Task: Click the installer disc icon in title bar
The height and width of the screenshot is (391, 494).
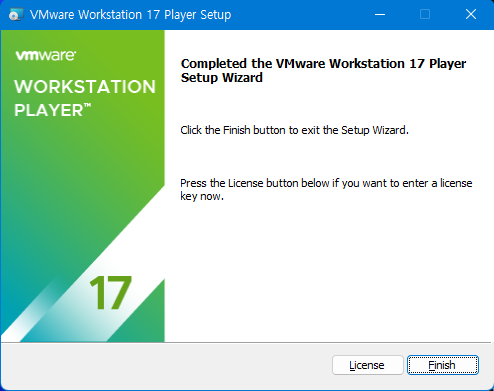Action: pos(16,15)
